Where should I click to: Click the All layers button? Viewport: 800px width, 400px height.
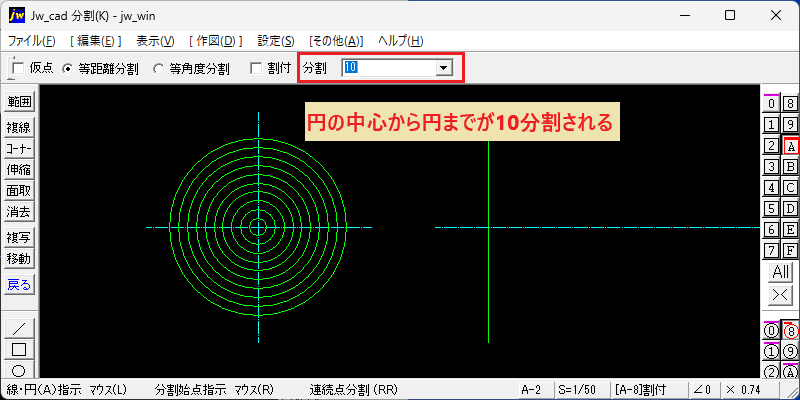click(x=781, y=272)
